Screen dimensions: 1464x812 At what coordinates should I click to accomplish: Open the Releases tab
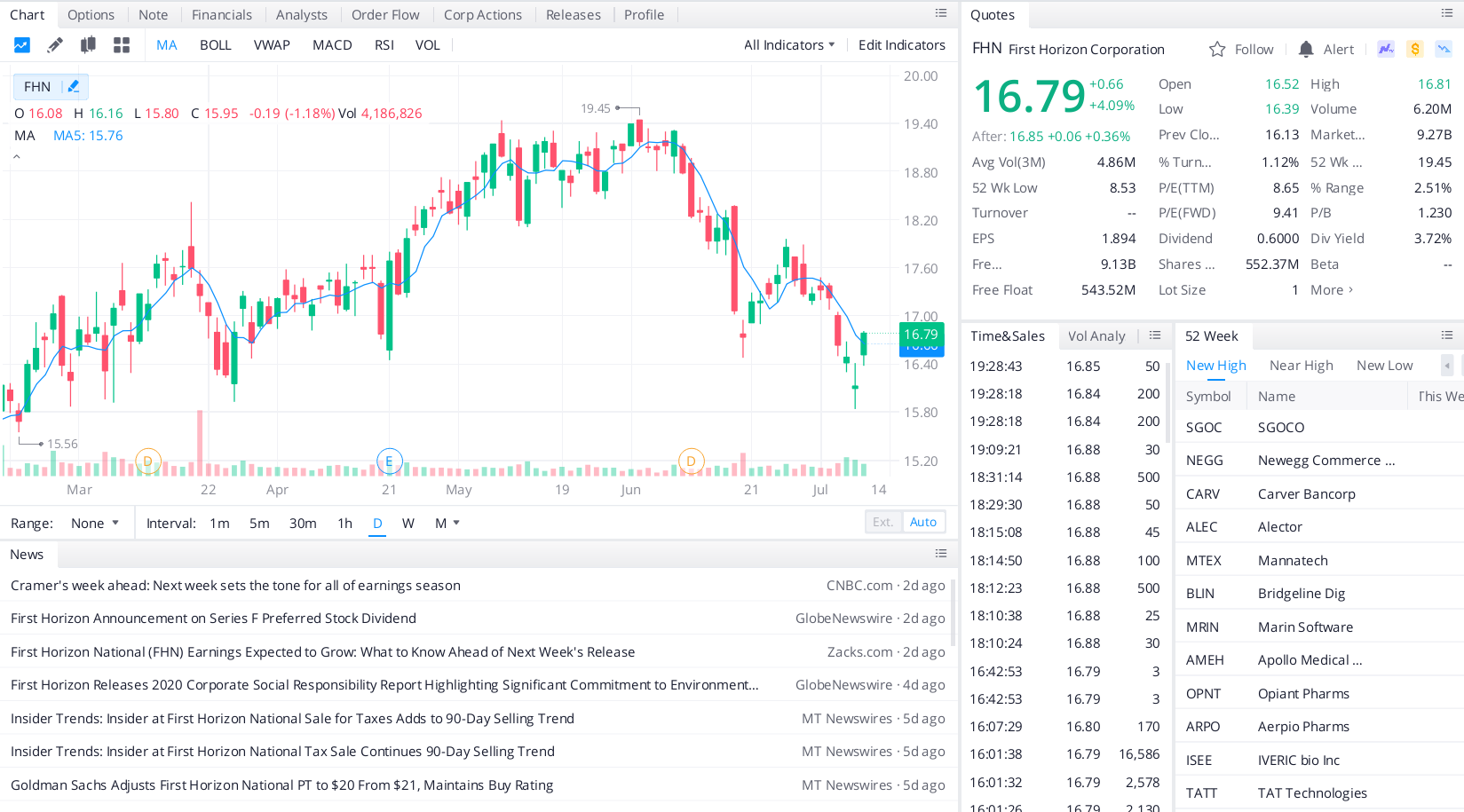click(574, 15)
